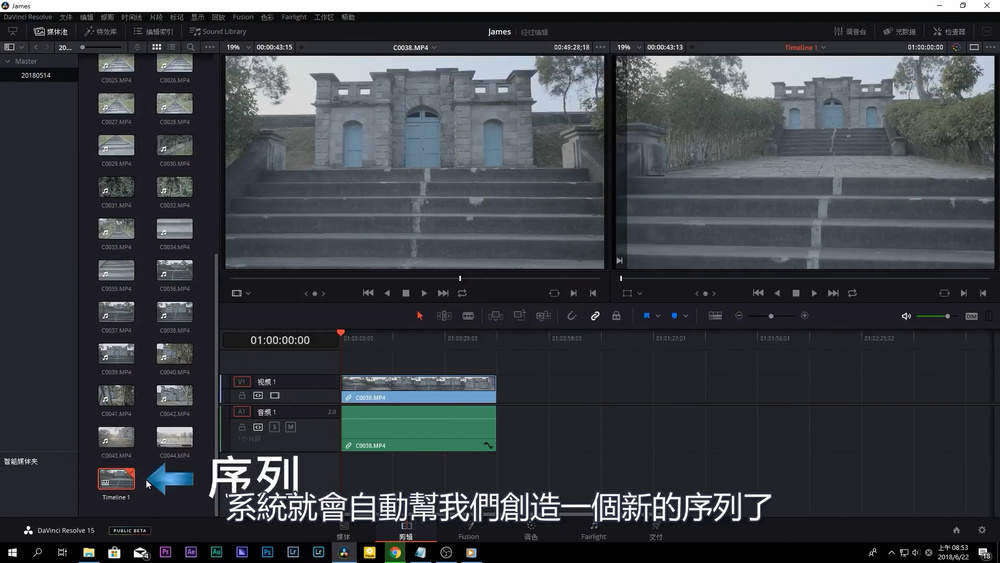Screen dimensions: 1000x563
Task: Go to last frame in timeline viewer
Action: 833,293
